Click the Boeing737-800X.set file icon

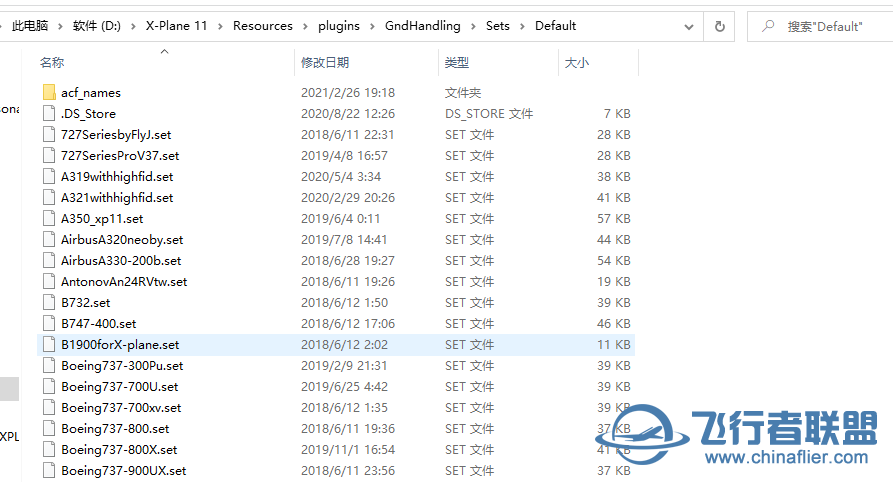point(50,450)
